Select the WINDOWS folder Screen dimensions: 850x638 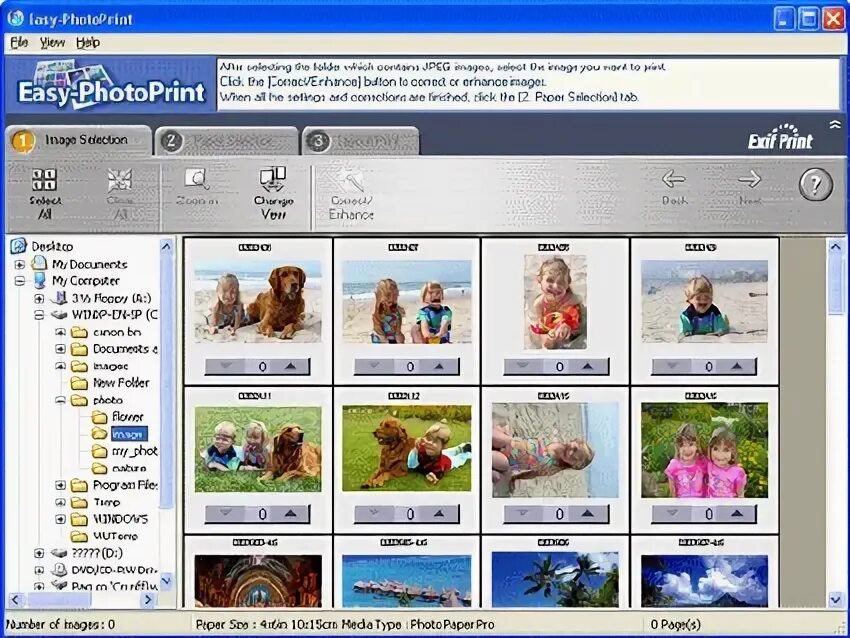(120, 519)
